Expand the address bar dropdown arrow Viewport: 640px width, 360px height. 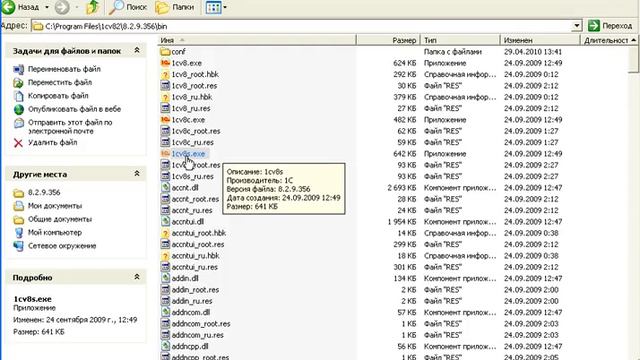[576, 26]
